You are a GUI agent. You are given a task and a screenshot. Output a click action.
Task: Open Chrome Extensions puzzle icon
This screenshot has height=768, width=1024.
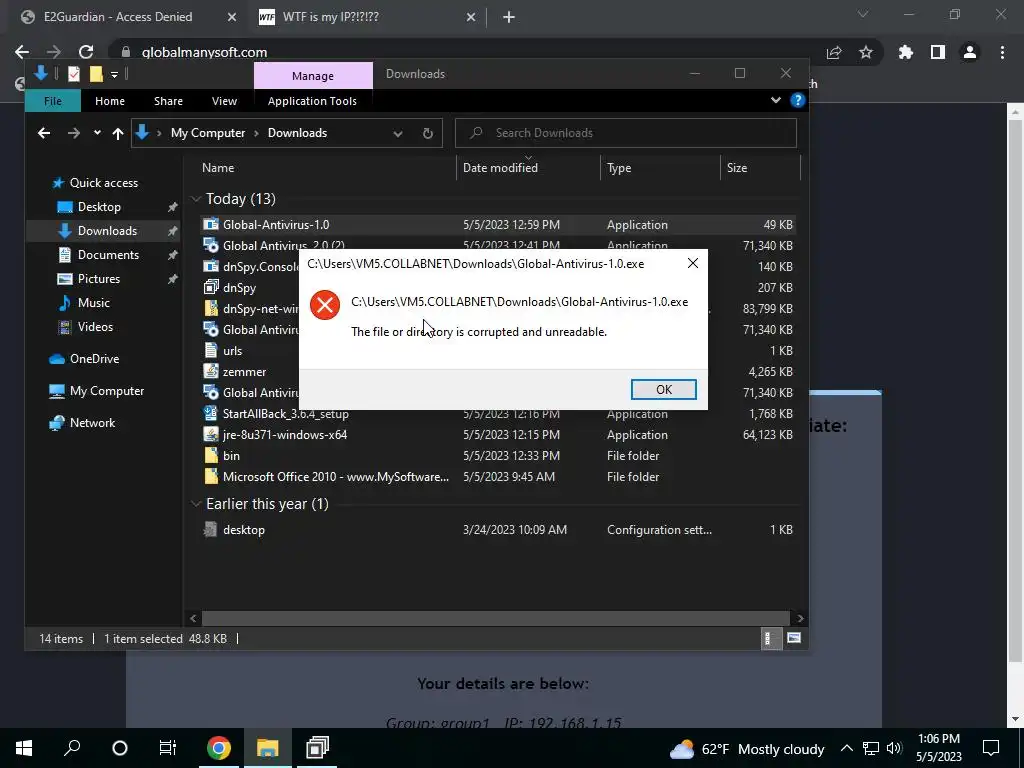905,52
